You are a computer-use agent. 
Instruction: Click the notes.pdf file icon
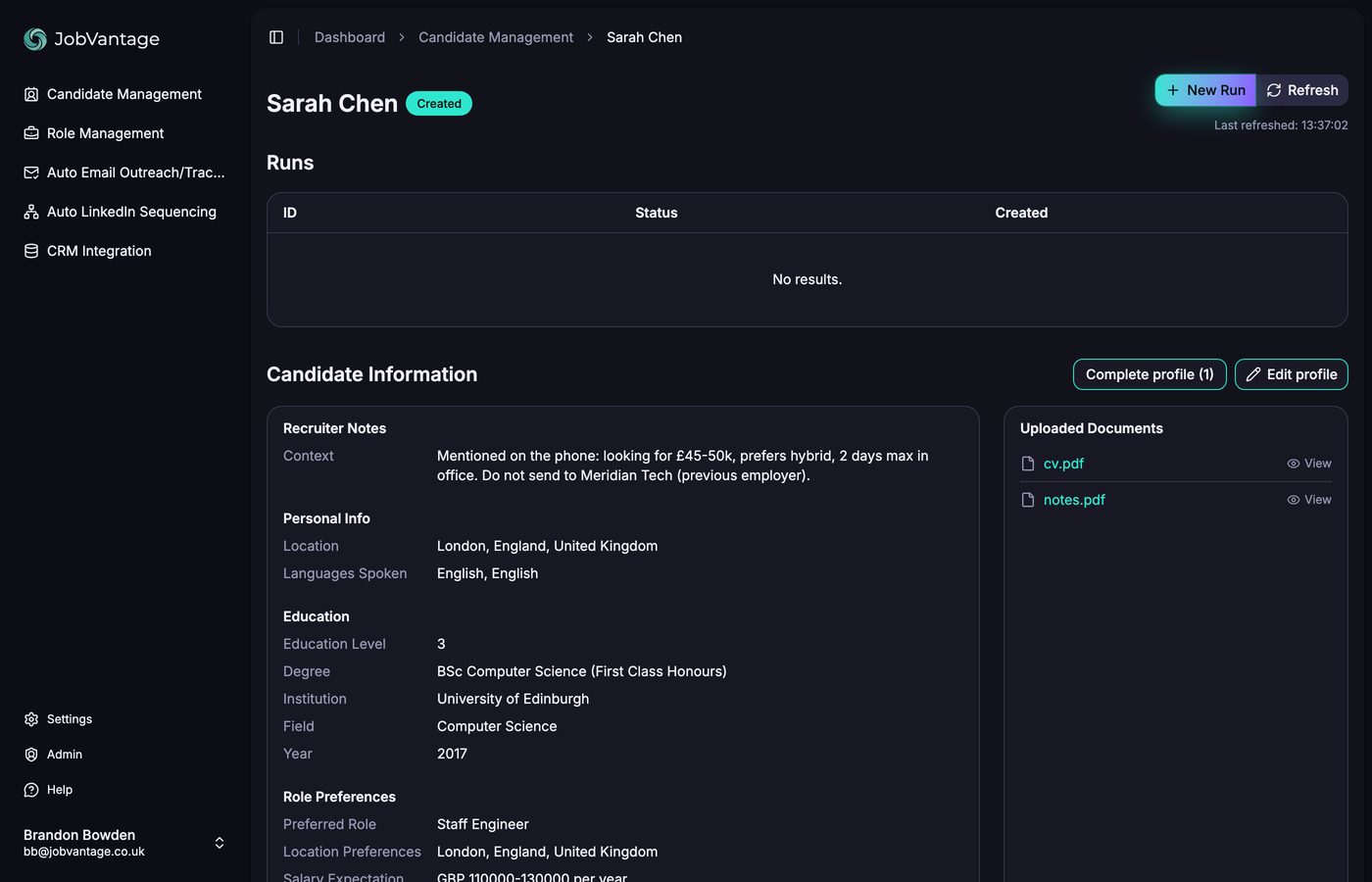[x=1028, y=500]
